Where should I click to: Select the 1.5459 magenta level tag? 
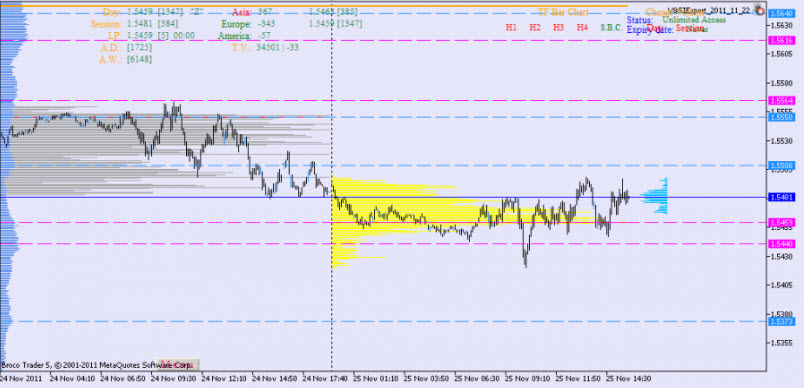pyautogui.click(x=782, y=222)
